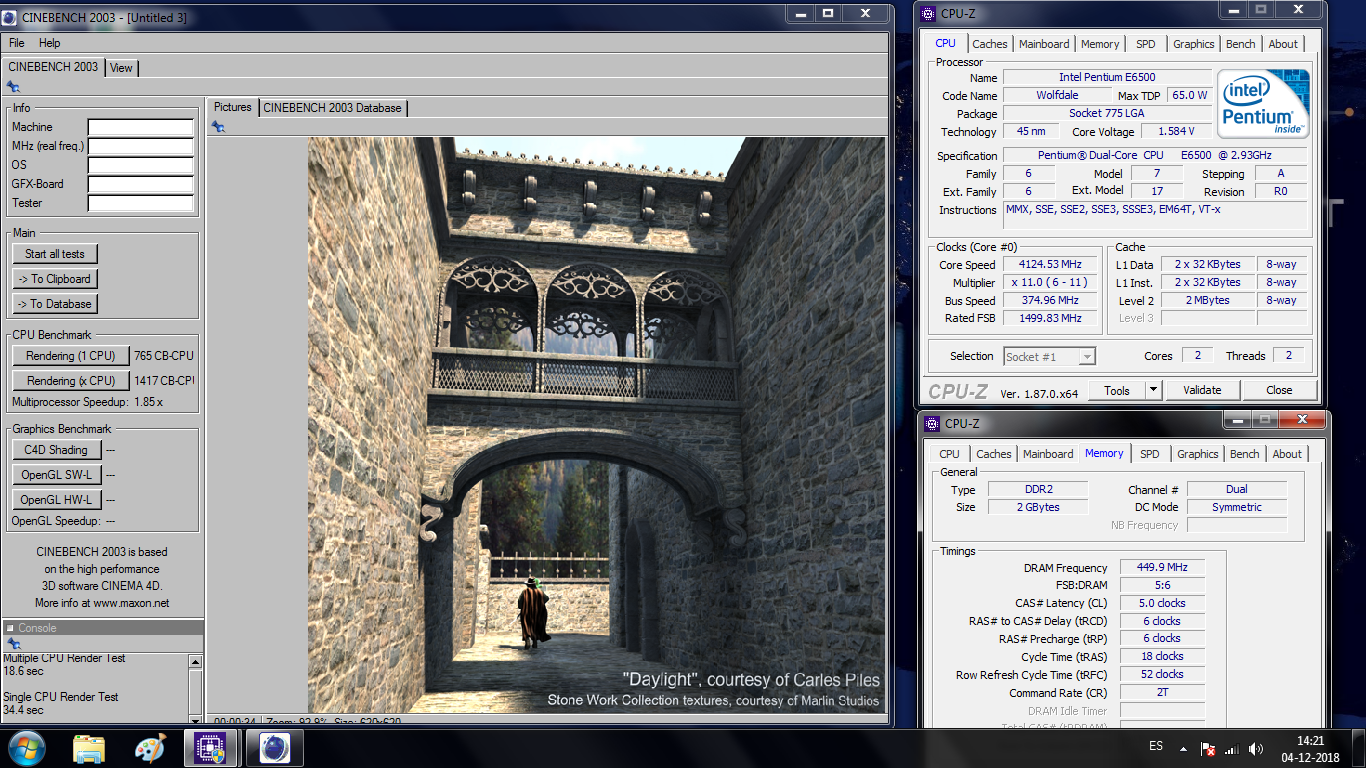Image resolution: width=1366 pixels, height=768 pixels.
Task: Click the taskbar clock showing 14:21
Action: [1311, 740]
